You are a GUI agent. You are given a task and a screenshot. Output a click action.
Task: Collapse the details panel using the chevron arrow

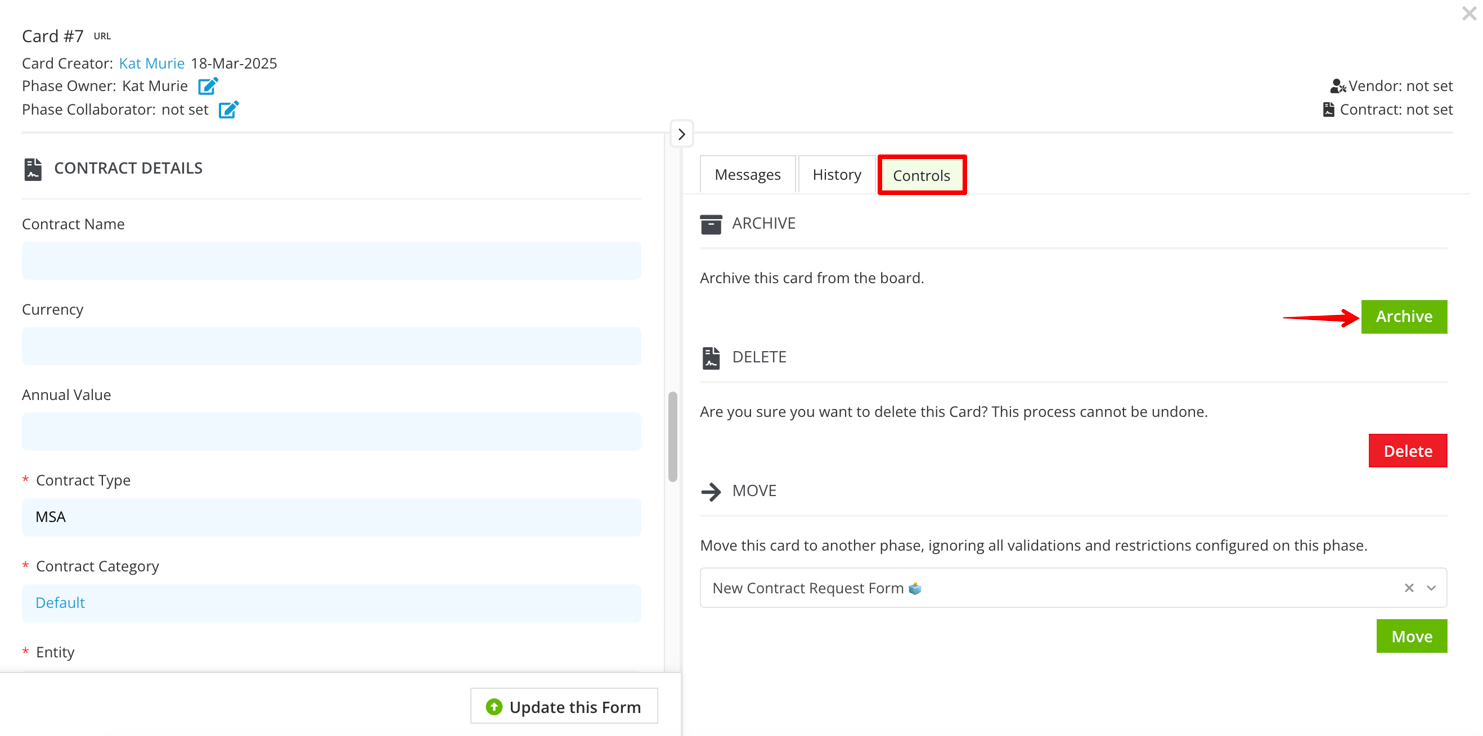coord(682,133)
